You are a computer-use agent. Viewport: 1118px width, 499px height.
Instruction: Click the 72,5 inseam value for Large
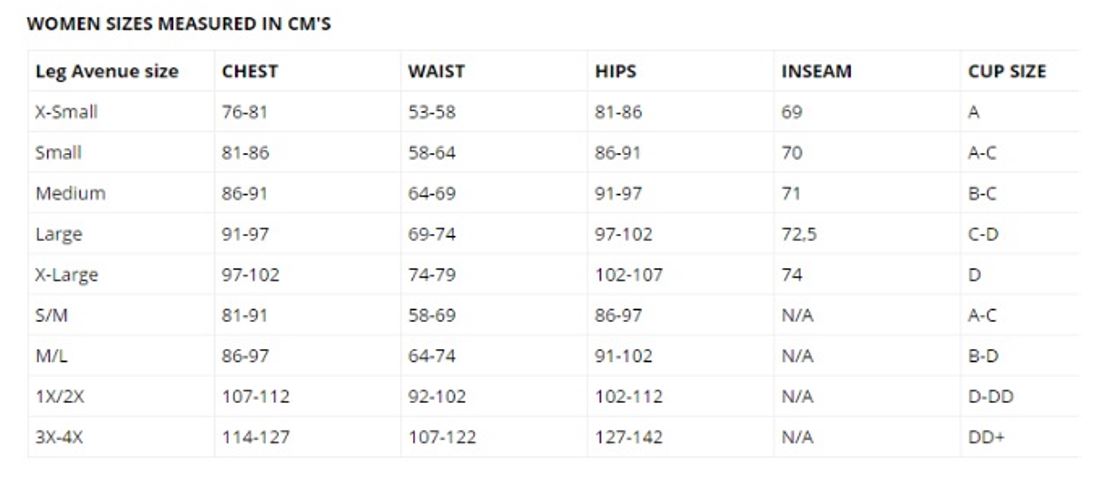click(799, 235)
